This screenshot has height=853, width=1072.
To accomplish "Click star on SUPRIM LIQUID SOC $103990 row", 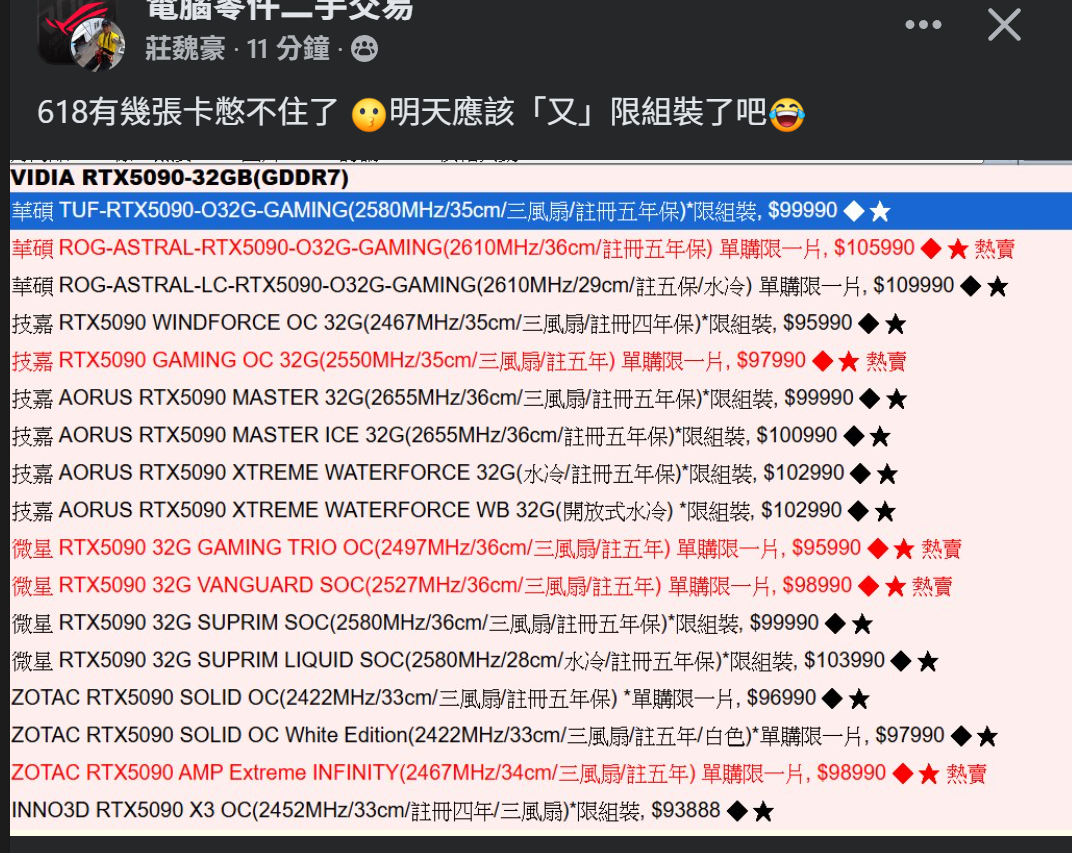I will pyautogui.click(x=928, y=662).
